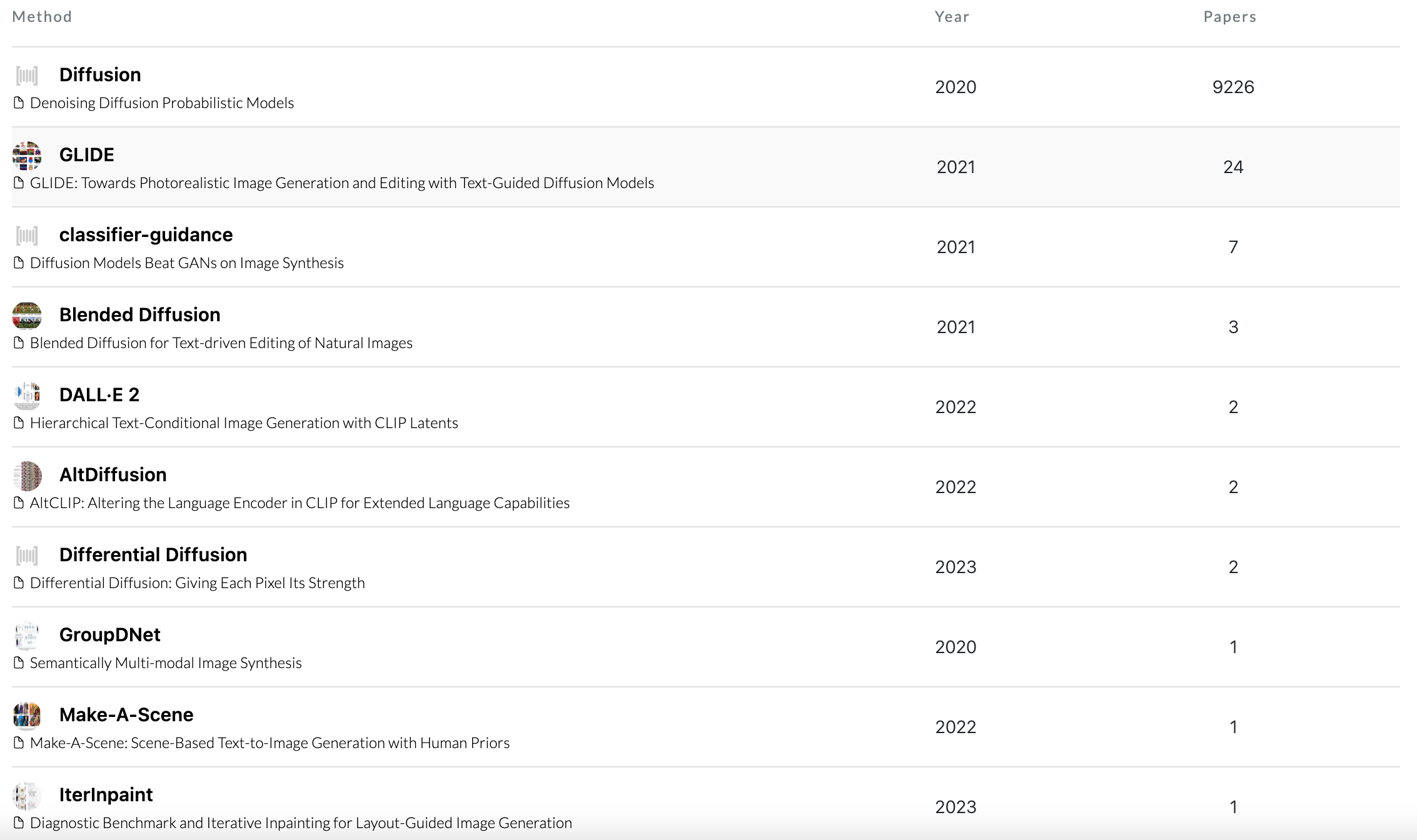Click the DALL·E 2 thumbnail image
1417x840 pixels.
click(27, 396)
